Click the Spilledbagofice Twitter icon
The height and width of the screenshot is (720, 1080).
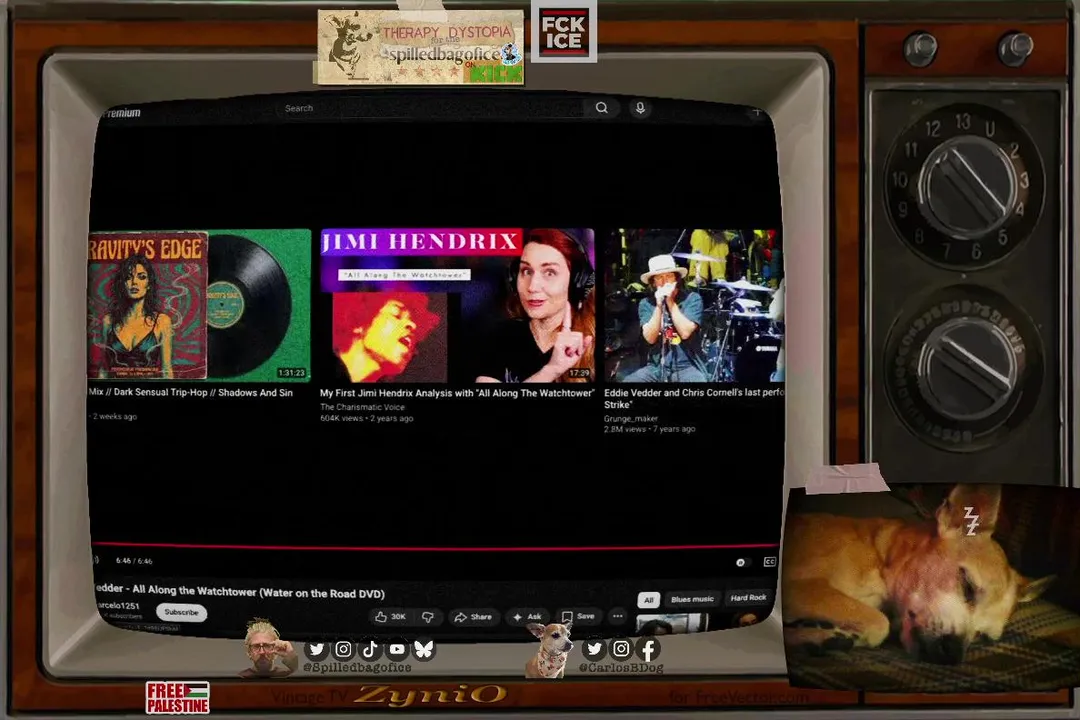(316, 649)
